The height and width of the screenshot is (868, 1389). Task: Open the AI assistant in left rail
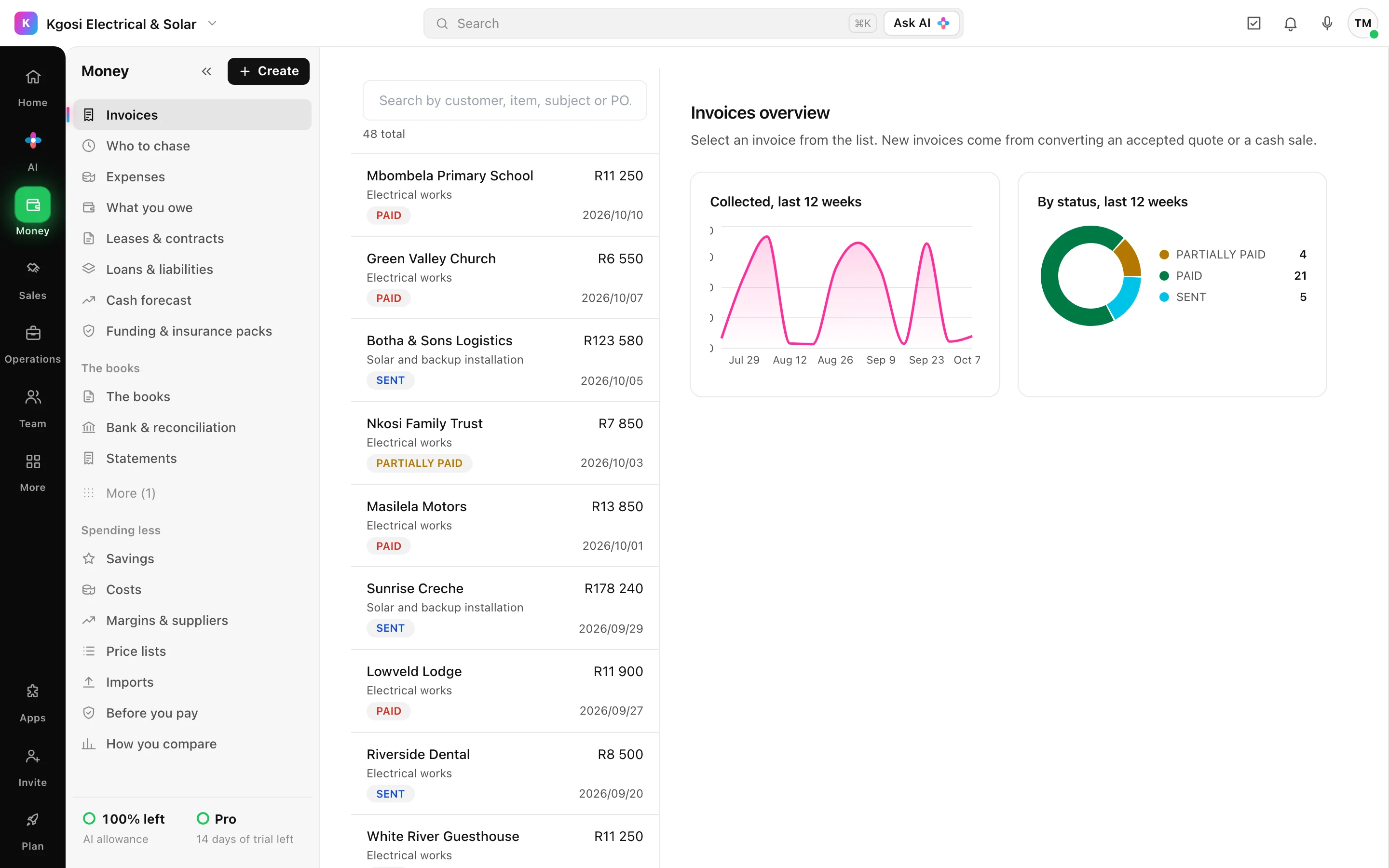click(33, 151)
